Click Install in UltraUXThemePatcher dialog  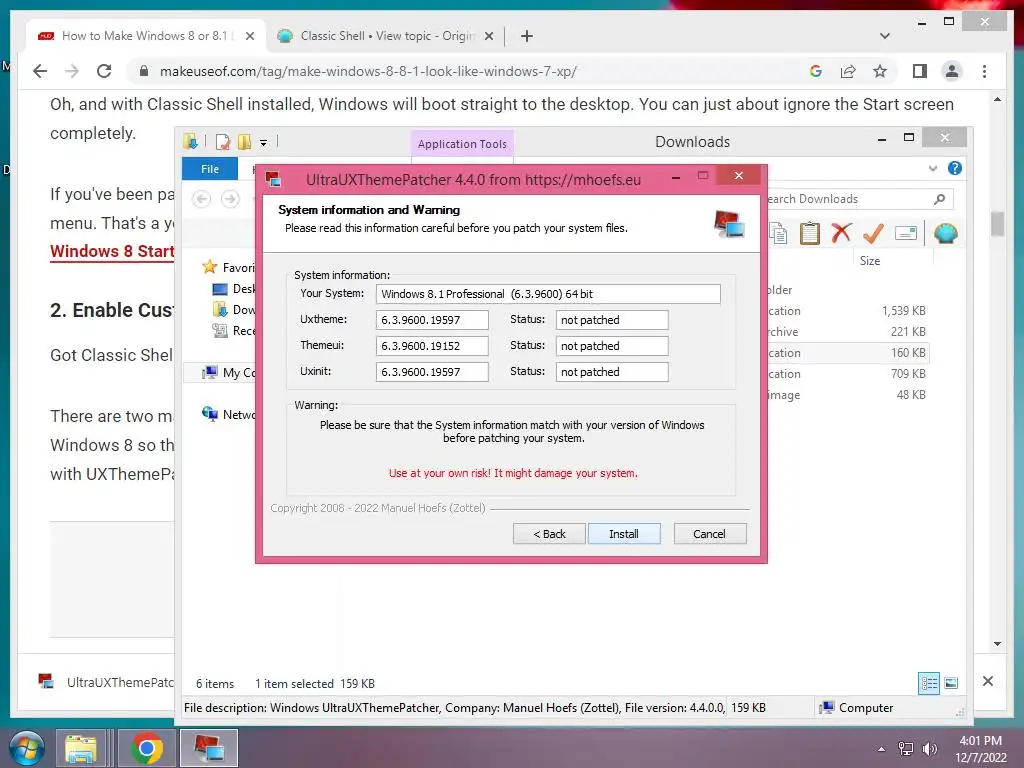pyautogui.click(x=624, y=534)
